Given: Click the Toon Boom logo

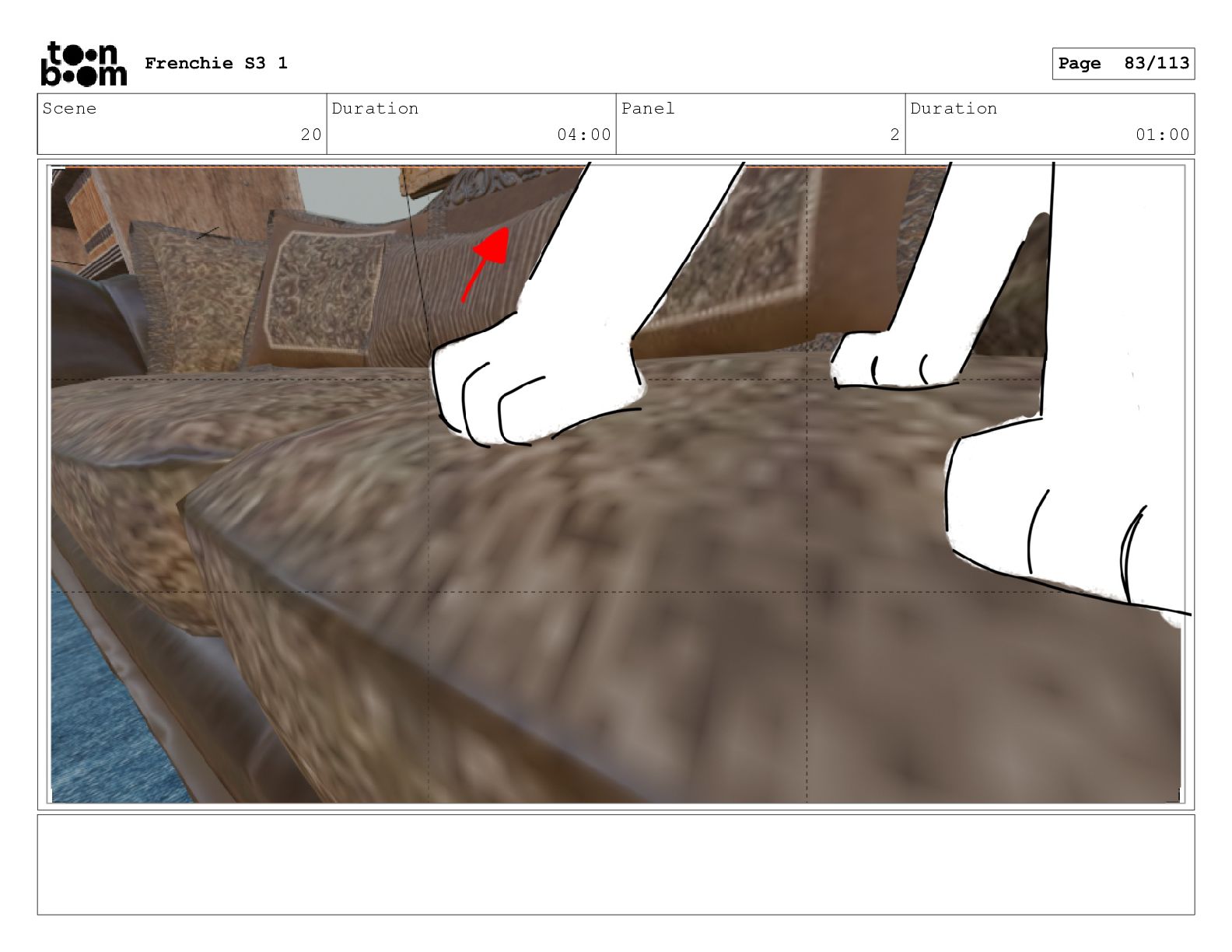Looking at the screenshot, I should (x=83, y=63).
